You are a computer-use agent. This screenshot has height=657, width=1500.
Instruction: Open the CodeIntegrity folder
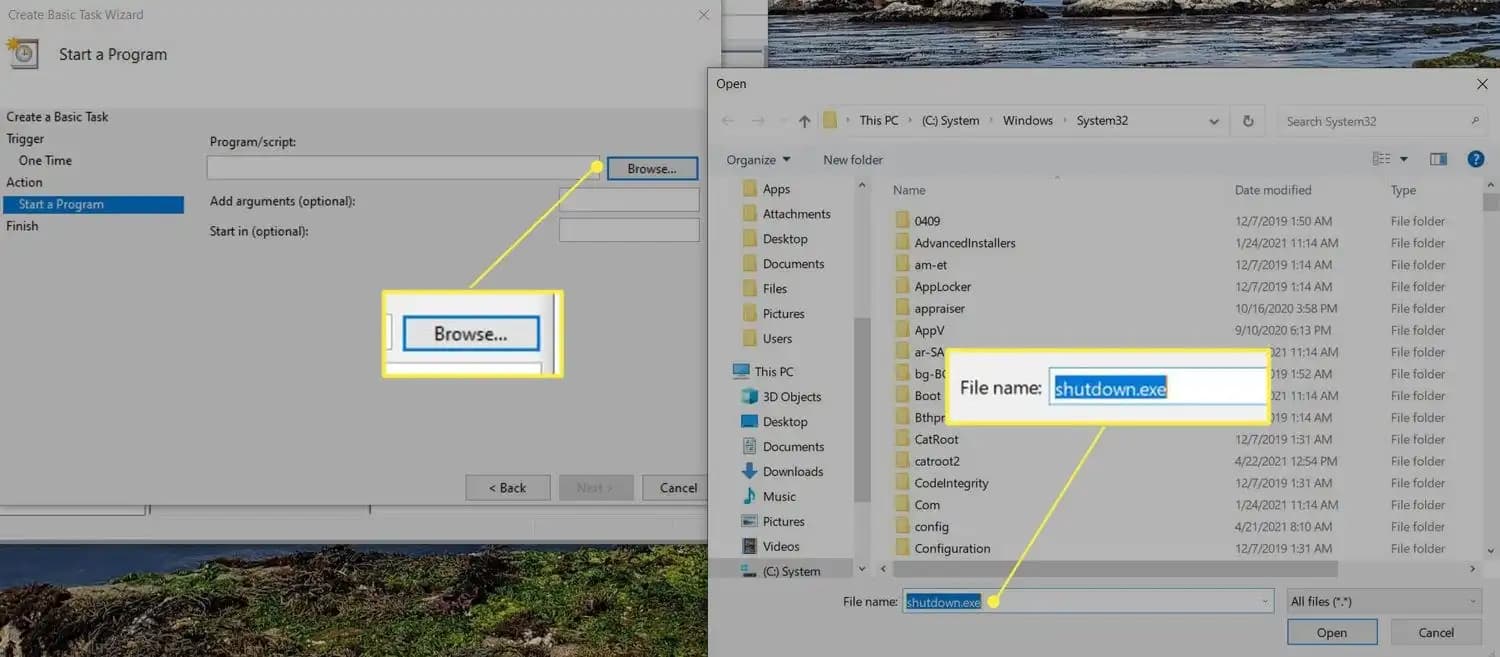tap(951, 483)
